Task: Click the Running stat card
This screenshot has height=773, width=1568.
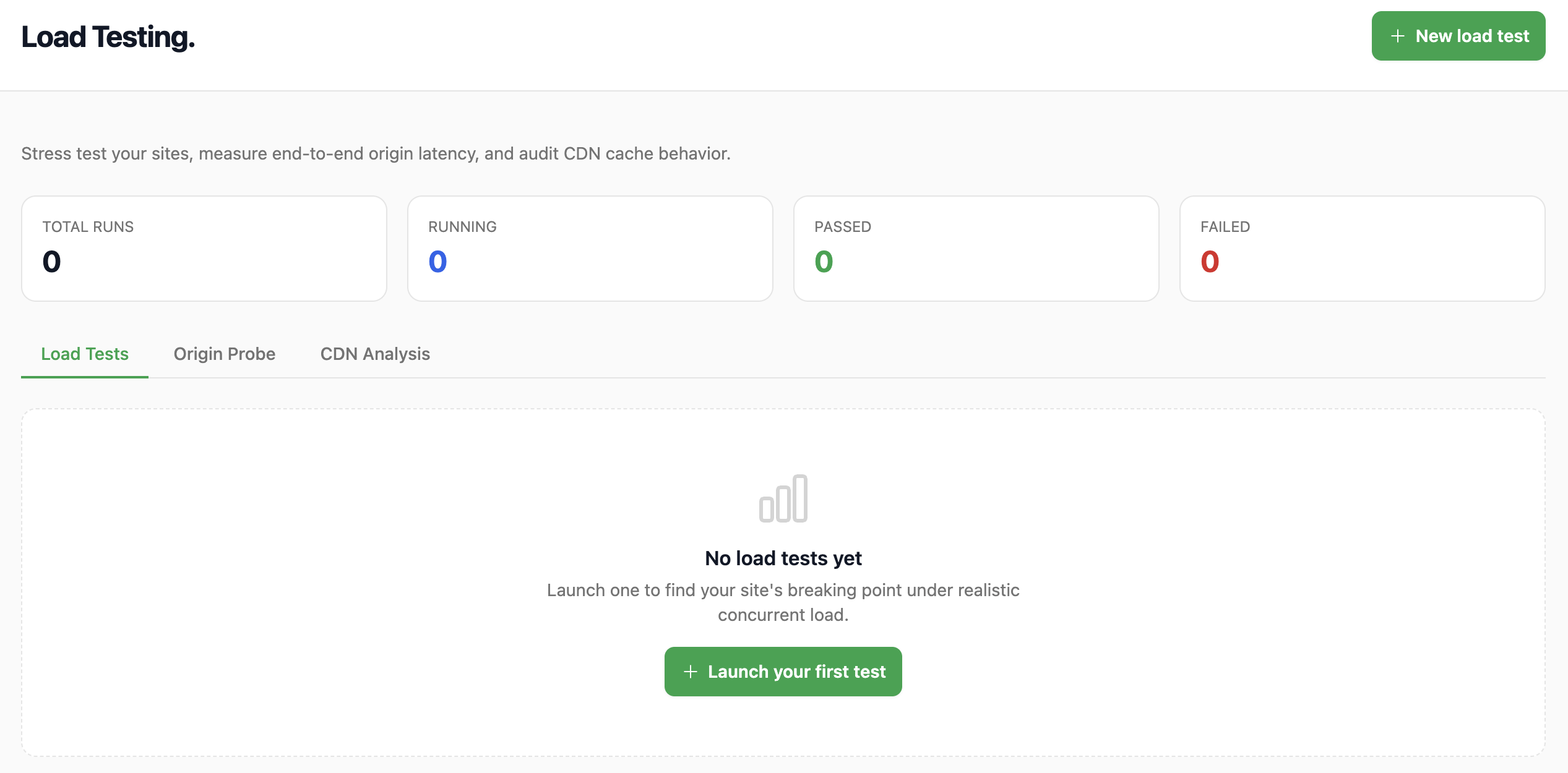Action: pyautogui.click(x=590, y=249)
